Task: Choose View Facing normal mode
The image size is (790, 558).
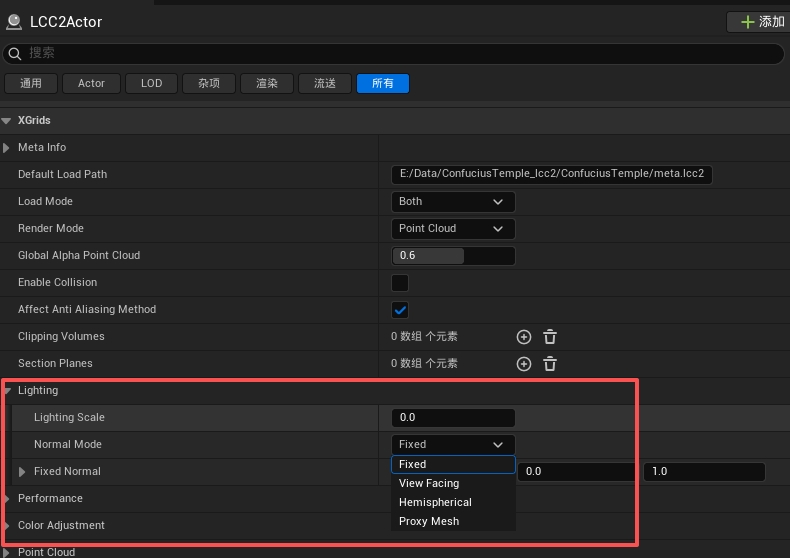Action: click(x=453, y=483)
